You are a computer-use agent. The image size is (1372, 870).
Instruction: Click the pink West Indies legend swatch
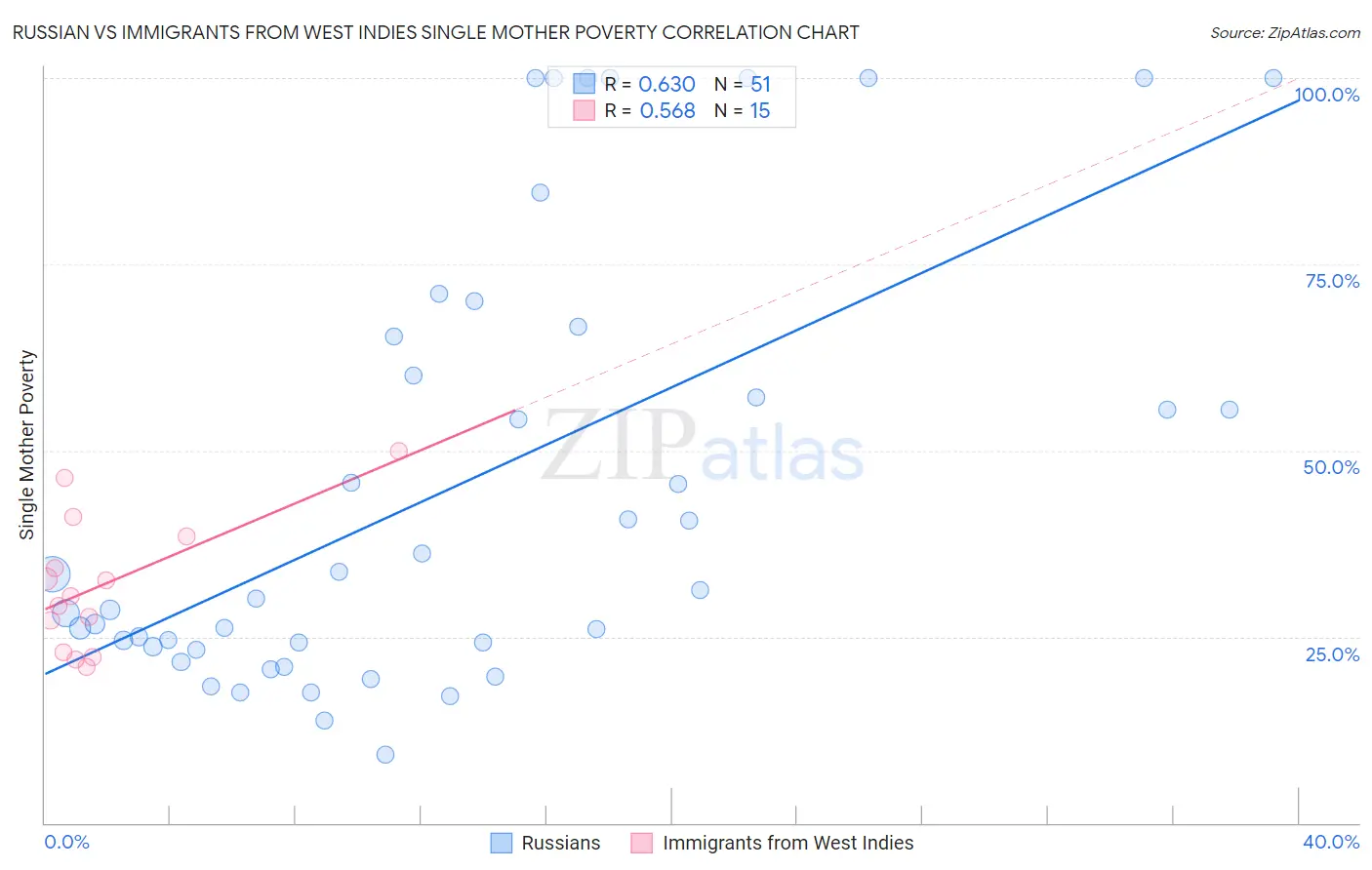(642, 843)
